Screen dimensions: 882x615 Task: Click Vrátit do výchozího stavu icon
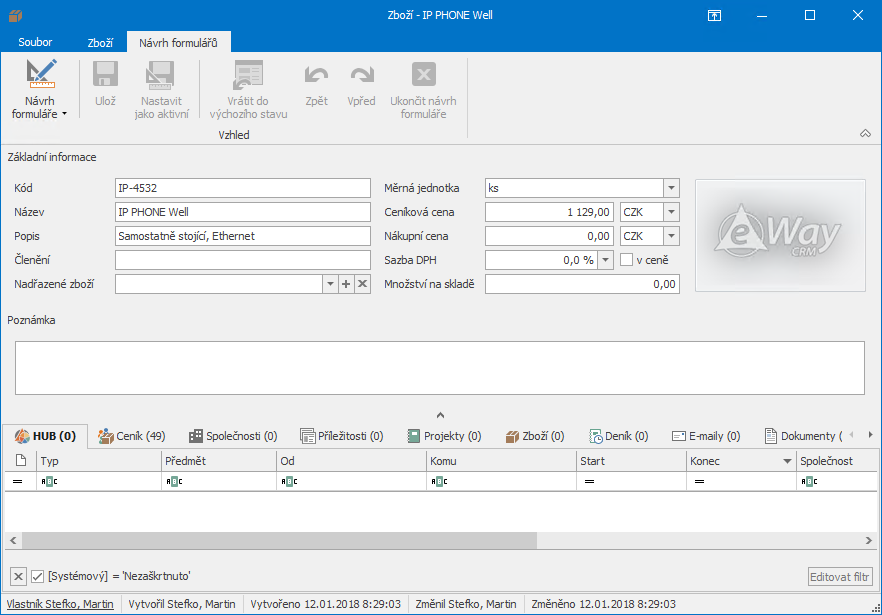point(248,75)
